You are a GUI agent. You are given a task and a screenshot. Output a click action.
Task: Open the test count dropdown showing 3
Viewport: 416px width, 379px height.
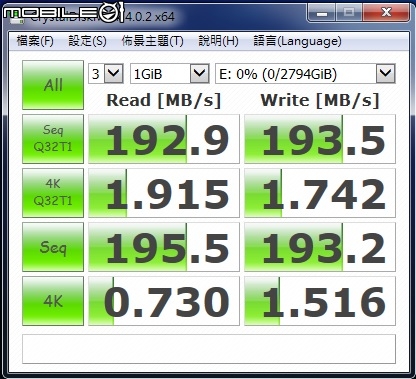point(106,73)
